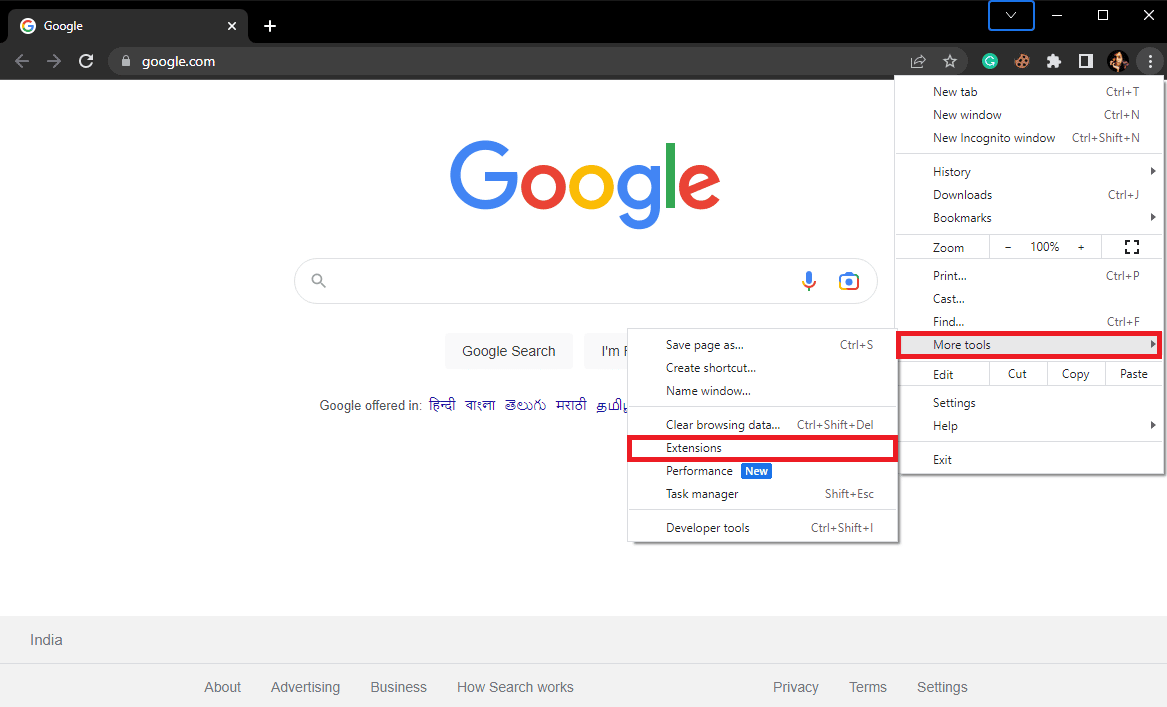Open the Privacy footer link
This screenshot has width=1167, height=707.
tap(796, 687)
